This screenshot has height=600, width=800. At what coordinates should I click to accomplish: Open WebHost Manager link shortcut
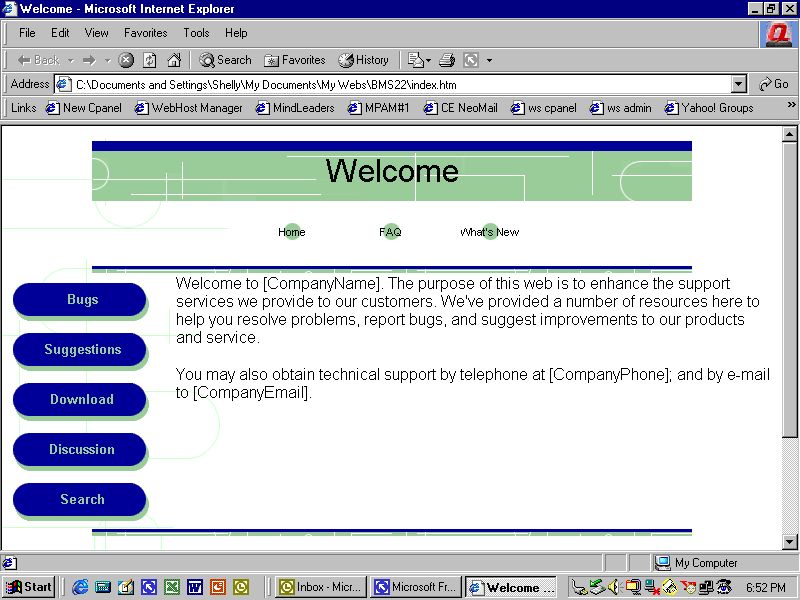pos(188,108)
